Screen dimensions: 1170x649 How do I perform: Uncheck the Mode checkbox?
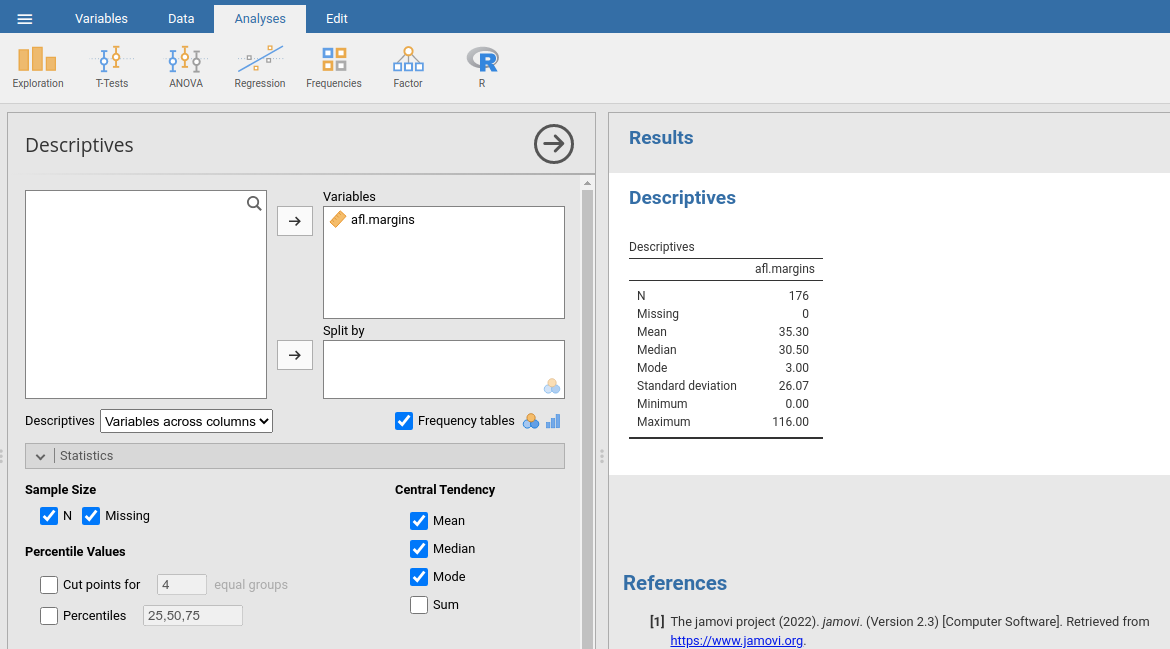tap(419, 577)
